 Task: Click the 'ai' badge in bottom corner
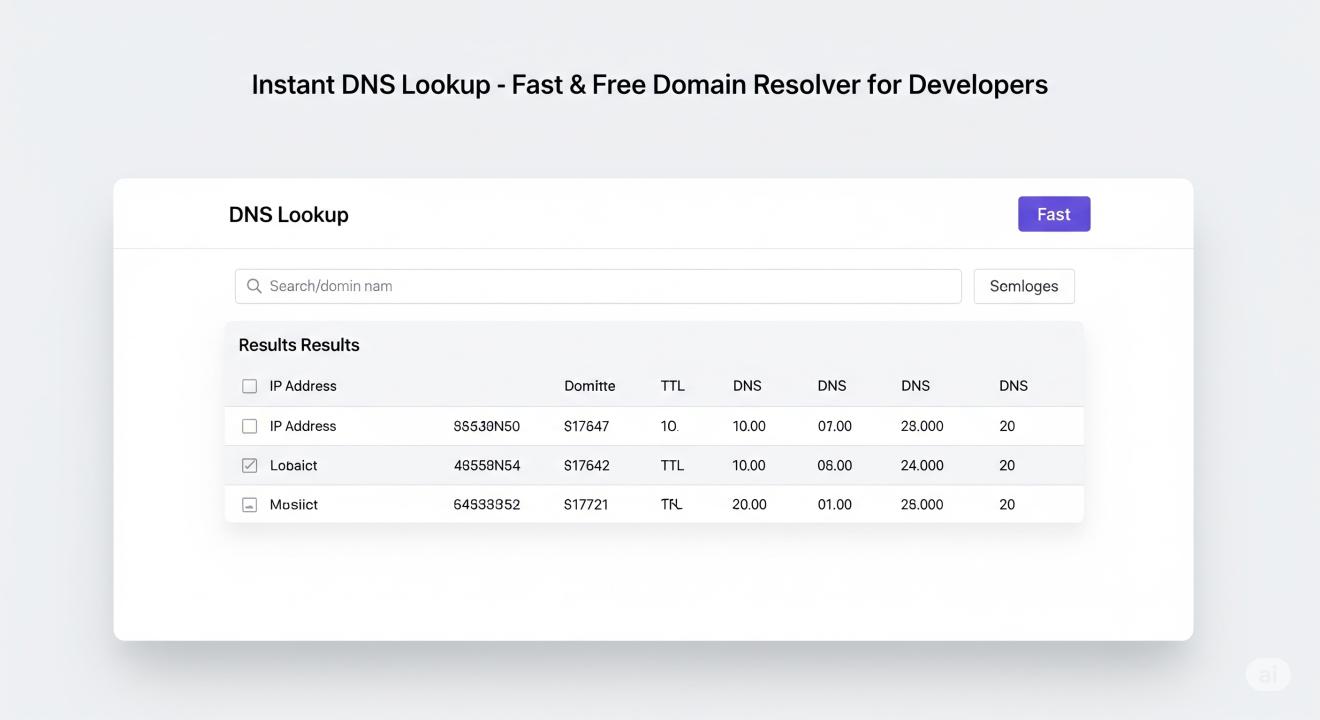pyautogui.click(x=1267, y=675)
